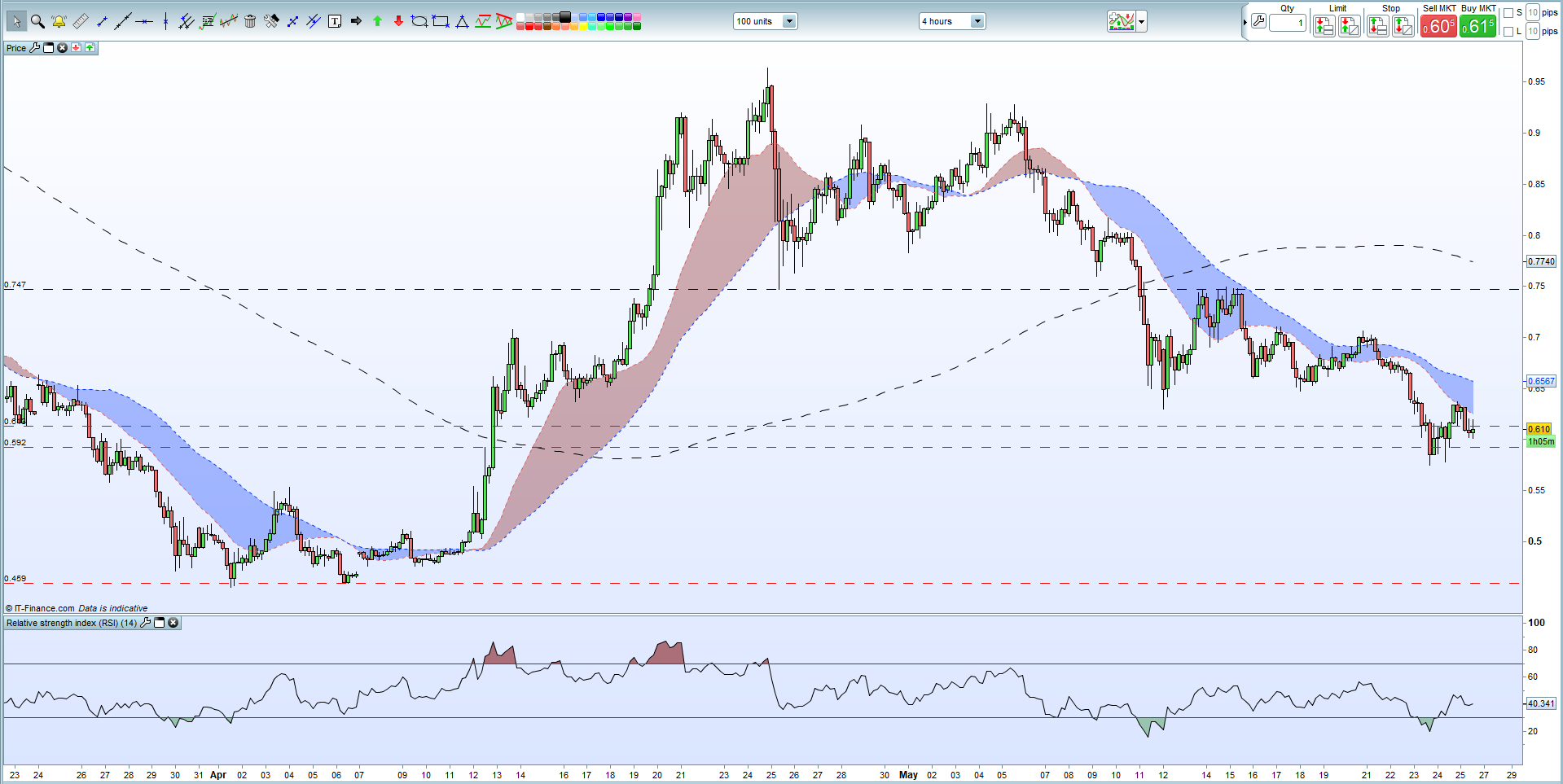Image resolution: width=1563 pixels, height=784 pixels.
Task: Pick the black color swatch
Action: [565, 16]
